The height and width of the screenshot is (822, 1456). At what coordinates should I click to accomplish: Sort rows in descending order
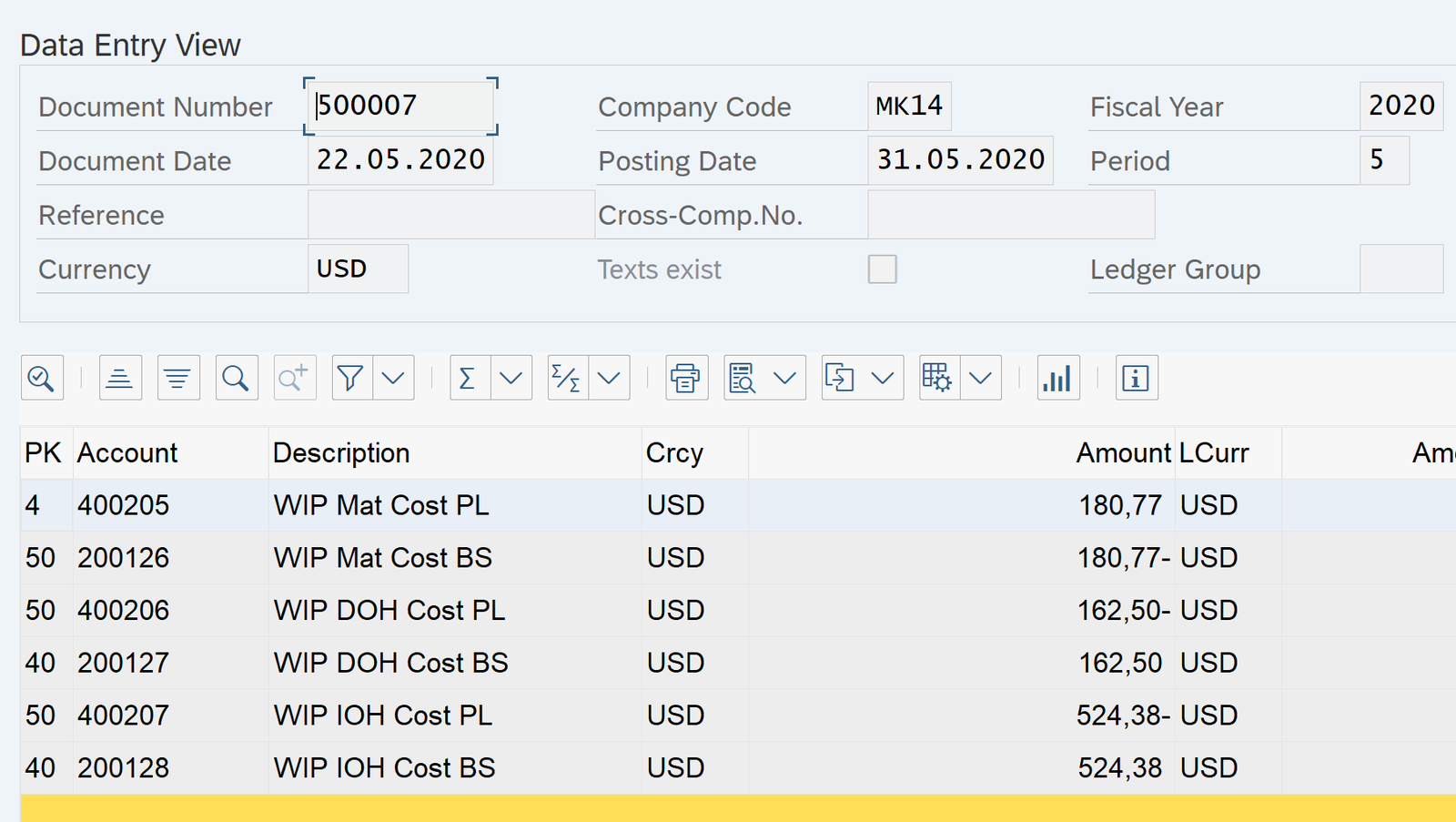pyautogui.click(x=178, y=378)
